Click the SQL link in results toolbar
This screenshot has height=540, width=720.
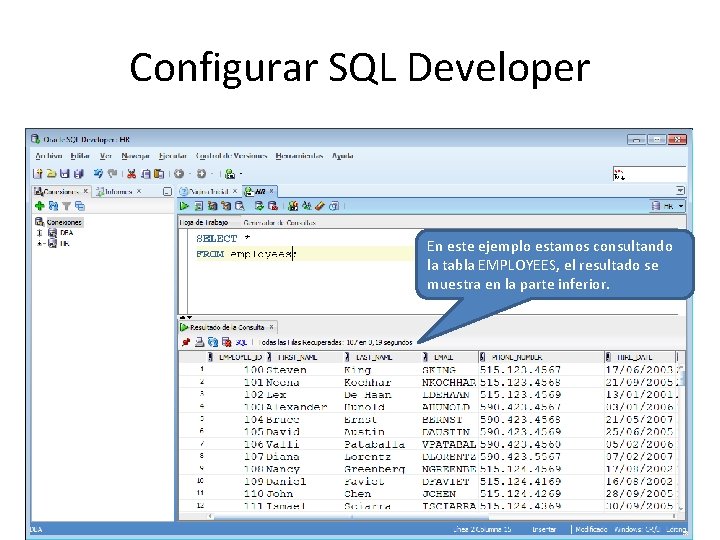(x=241, y=343)
